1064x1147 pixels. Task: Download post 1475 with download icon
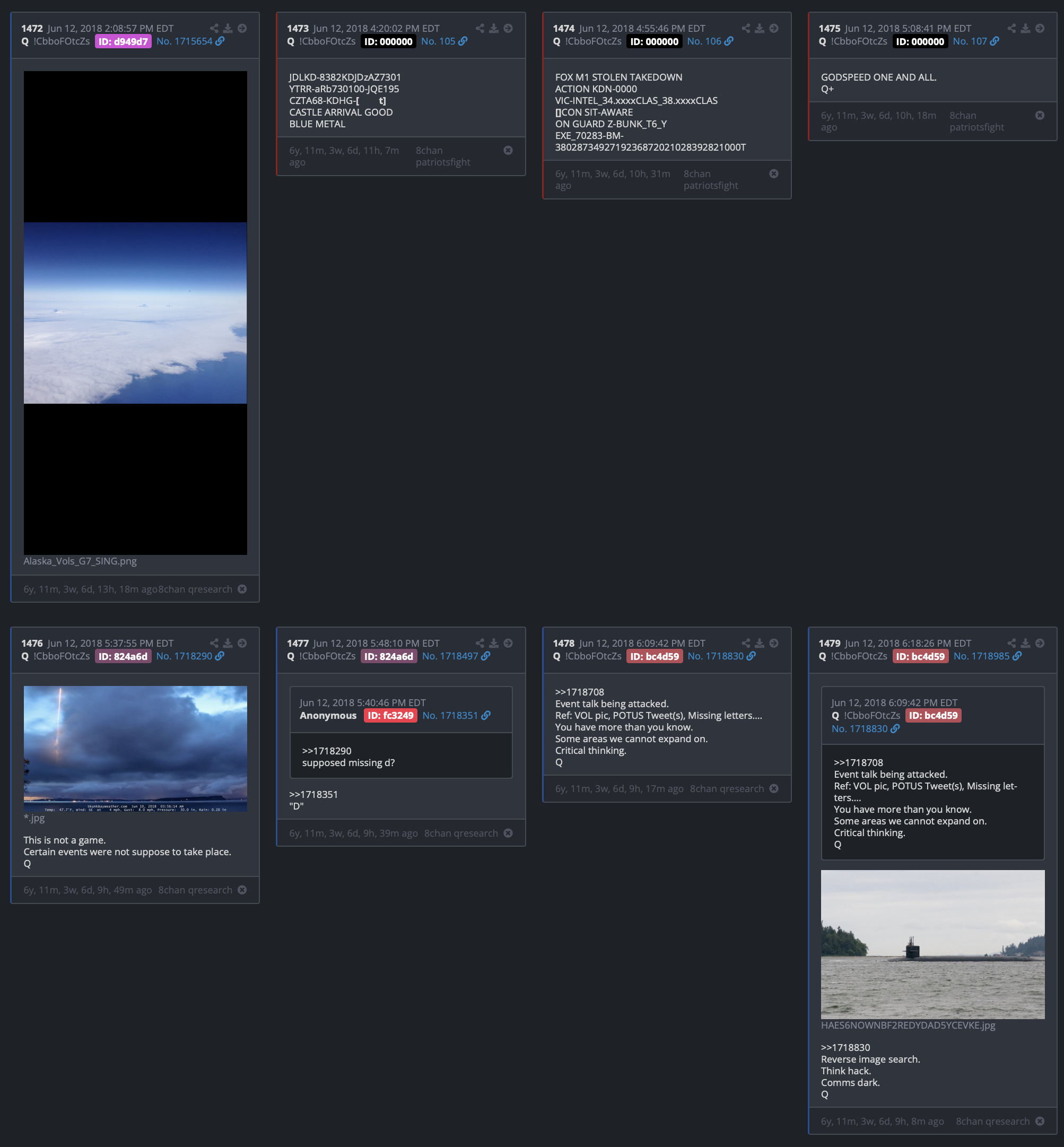pos(1026,28)
